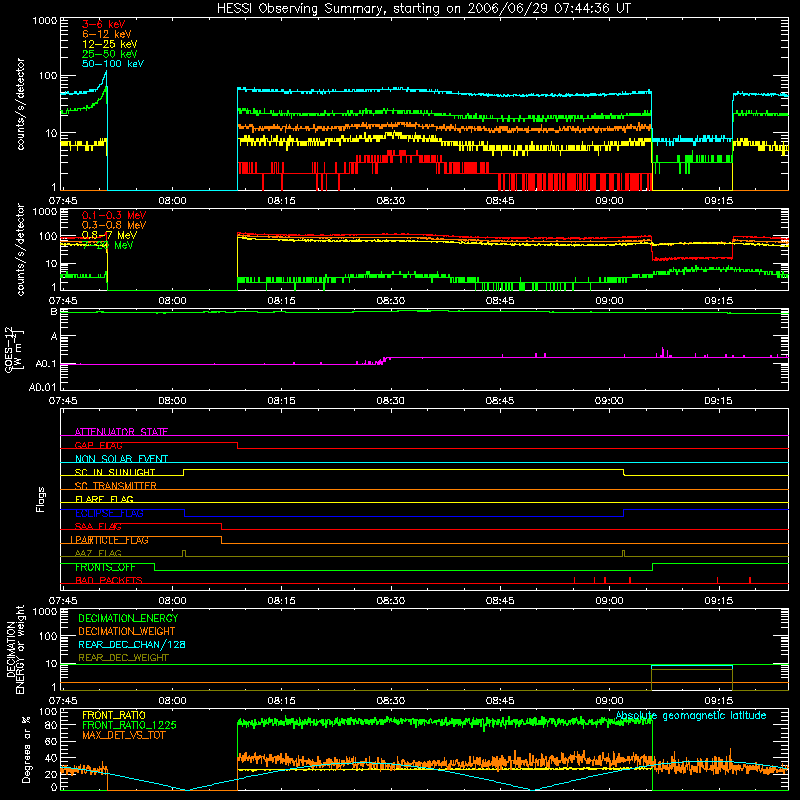Select the SC_IN_SUNLIGHT flag label

tap(115, 472)
